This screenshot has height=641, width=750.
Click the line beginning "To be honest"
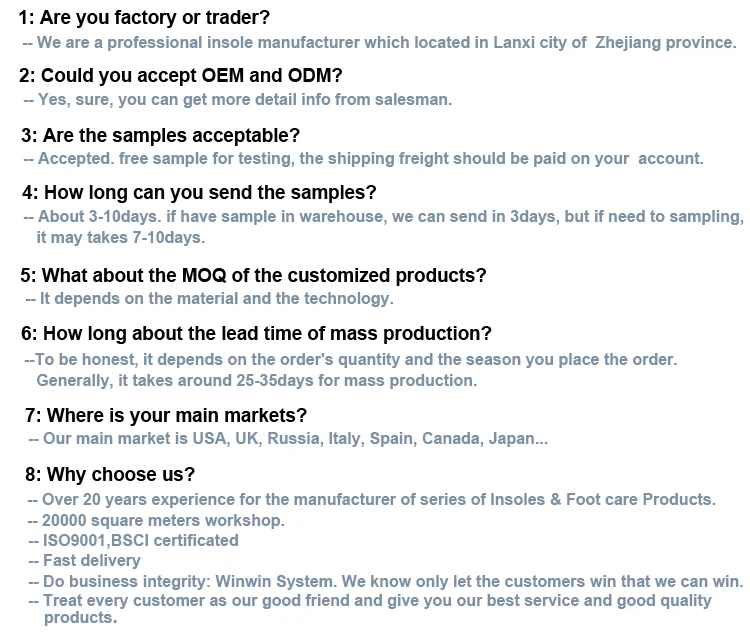(350, 360)
